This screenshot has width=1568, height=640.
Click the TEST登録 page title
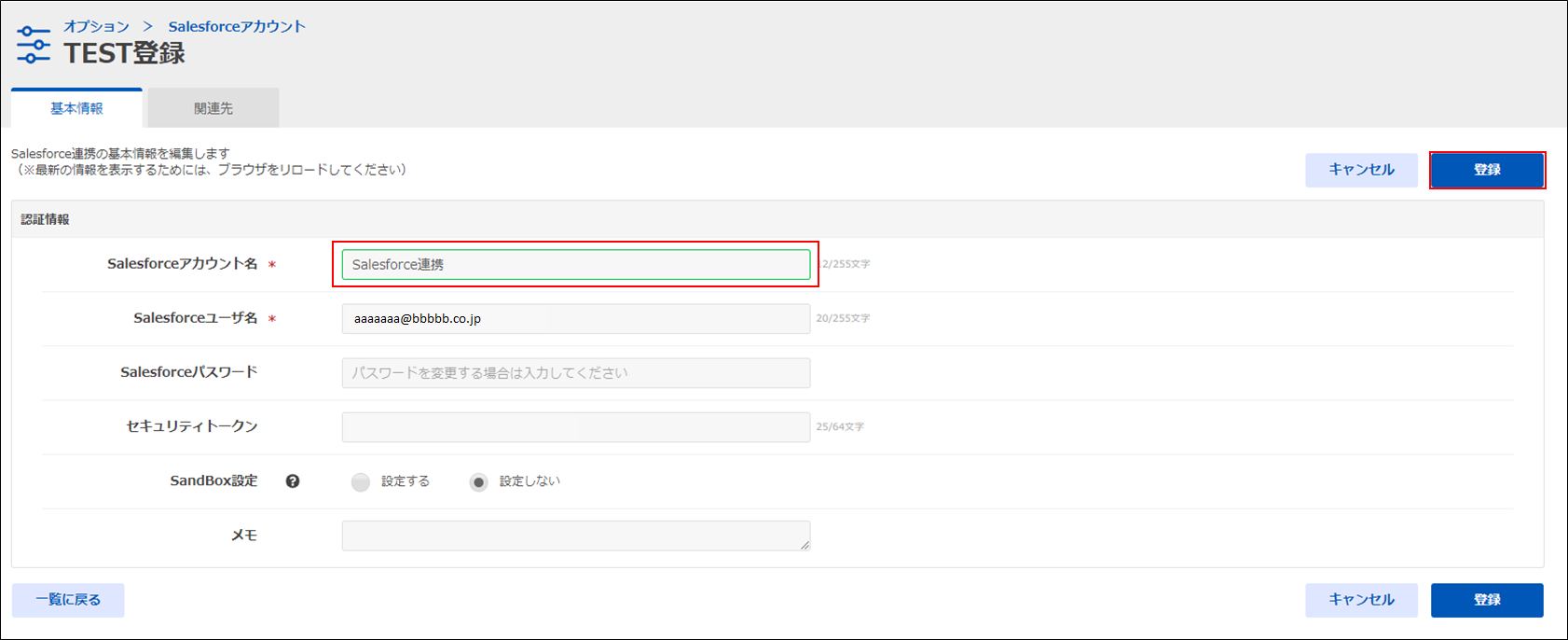[124, 53]
